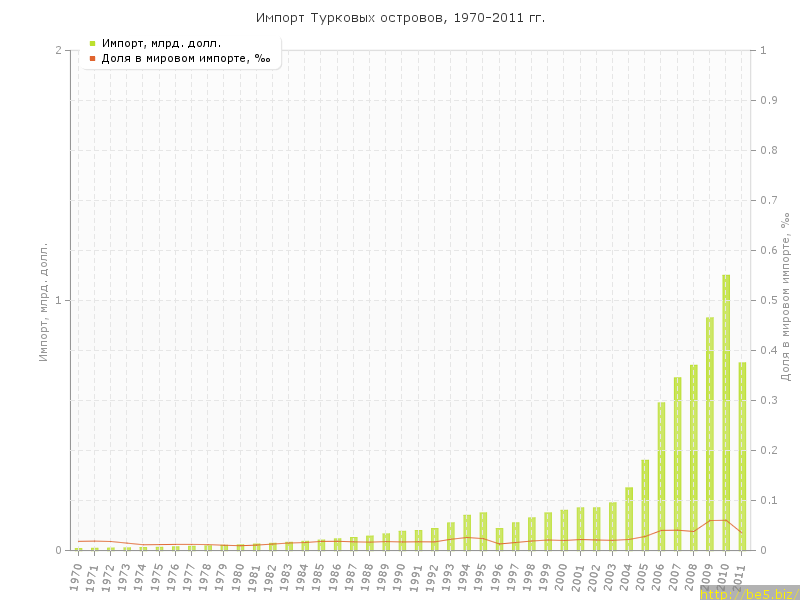Click the 0.5 tick on the right axis
This screenshot has height=600, width=800.
769,300
